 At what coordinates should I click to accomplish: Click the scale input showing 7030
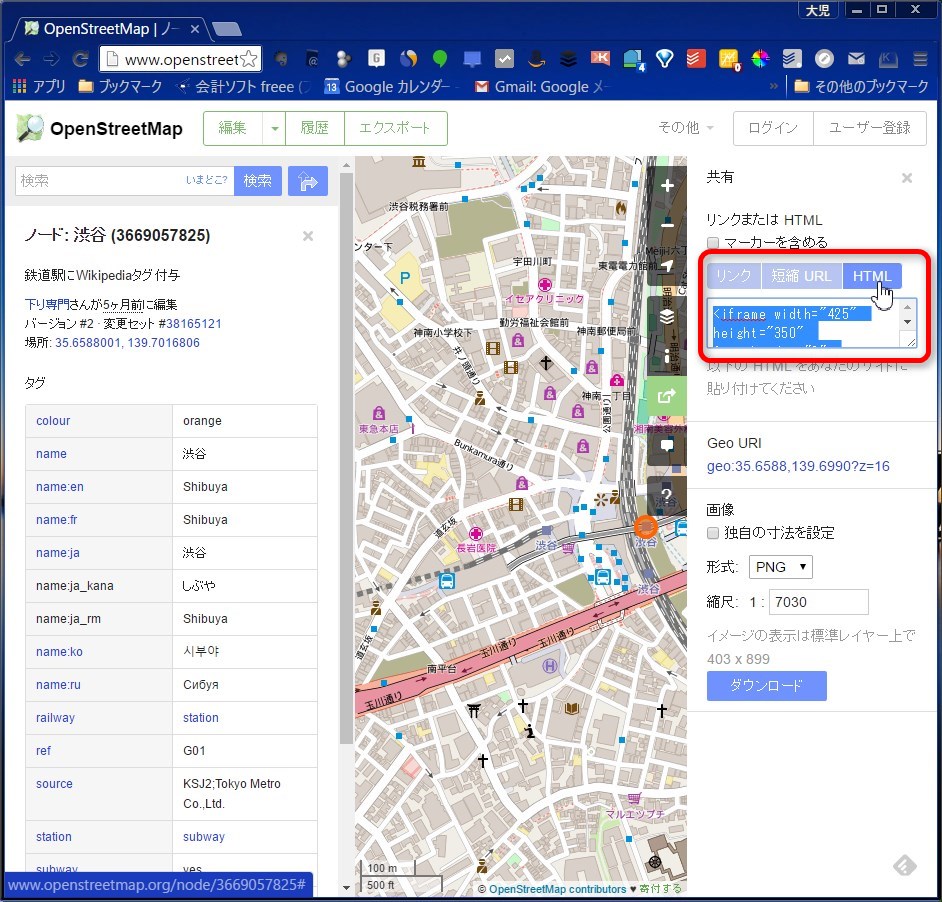[x=819, y=602]
